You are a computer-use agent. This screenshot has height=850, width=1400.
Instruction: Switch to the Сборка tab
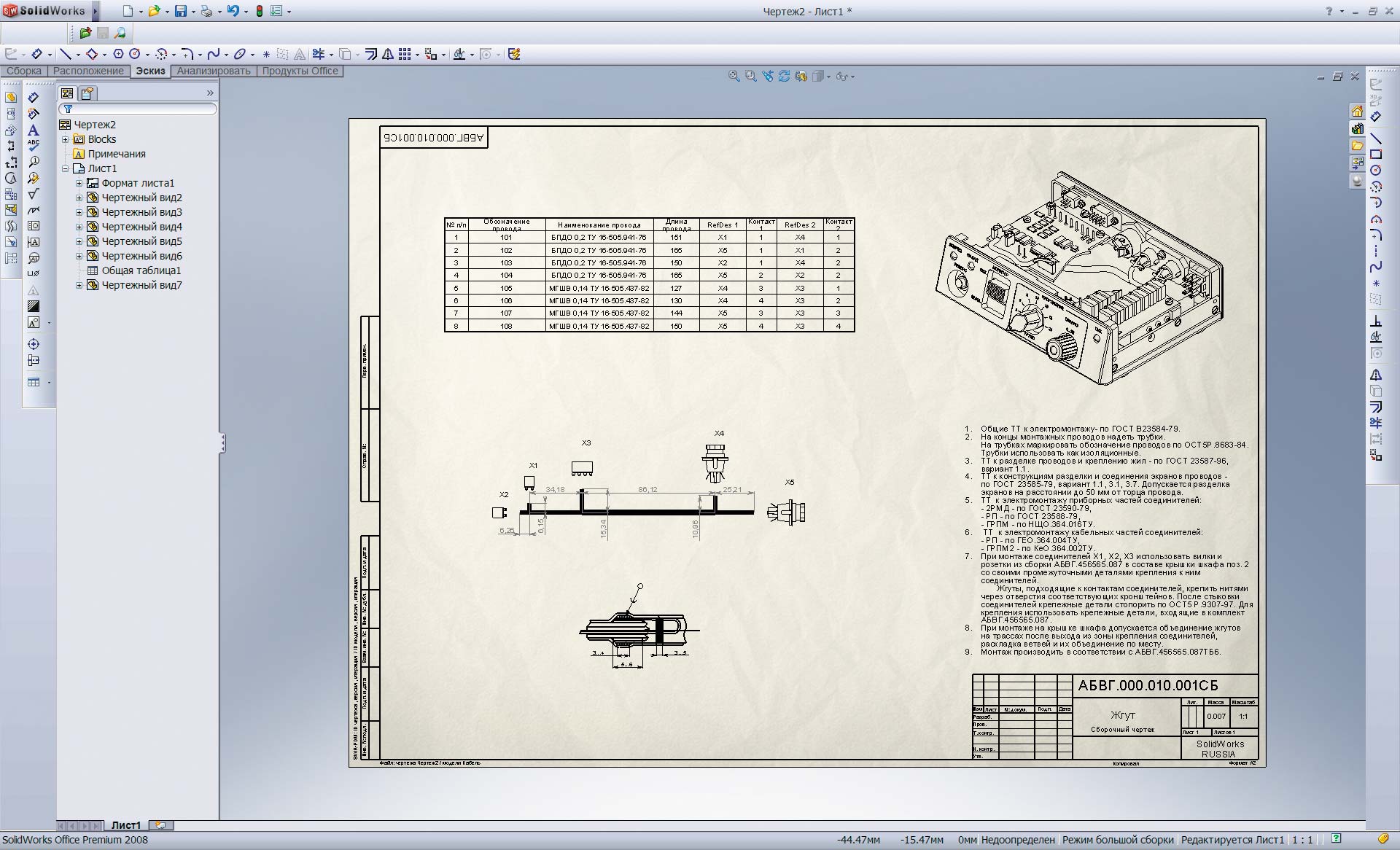point(24,71)
